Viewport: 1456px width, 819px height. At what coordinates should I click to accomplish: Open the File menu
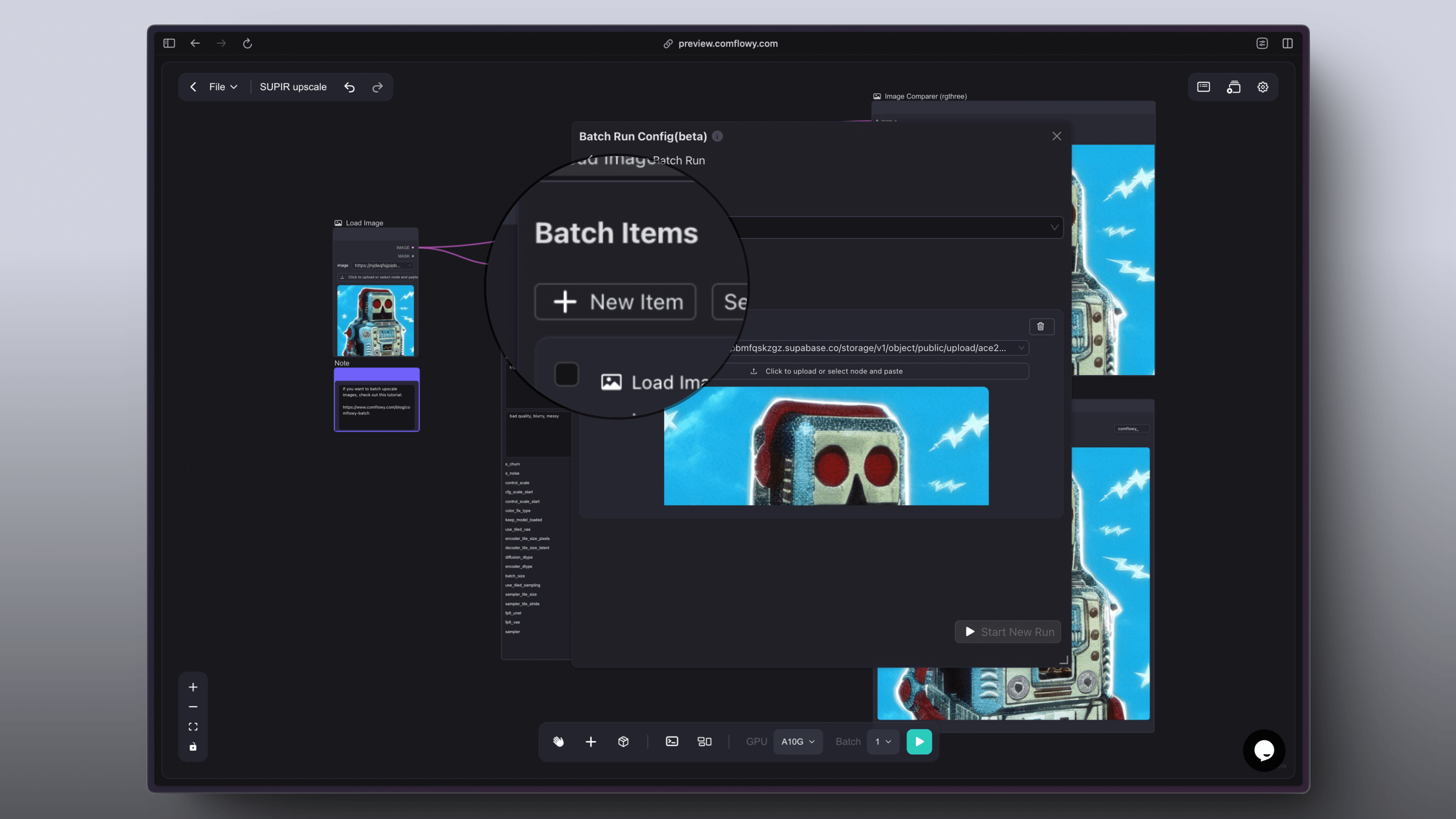pos(223,87)
